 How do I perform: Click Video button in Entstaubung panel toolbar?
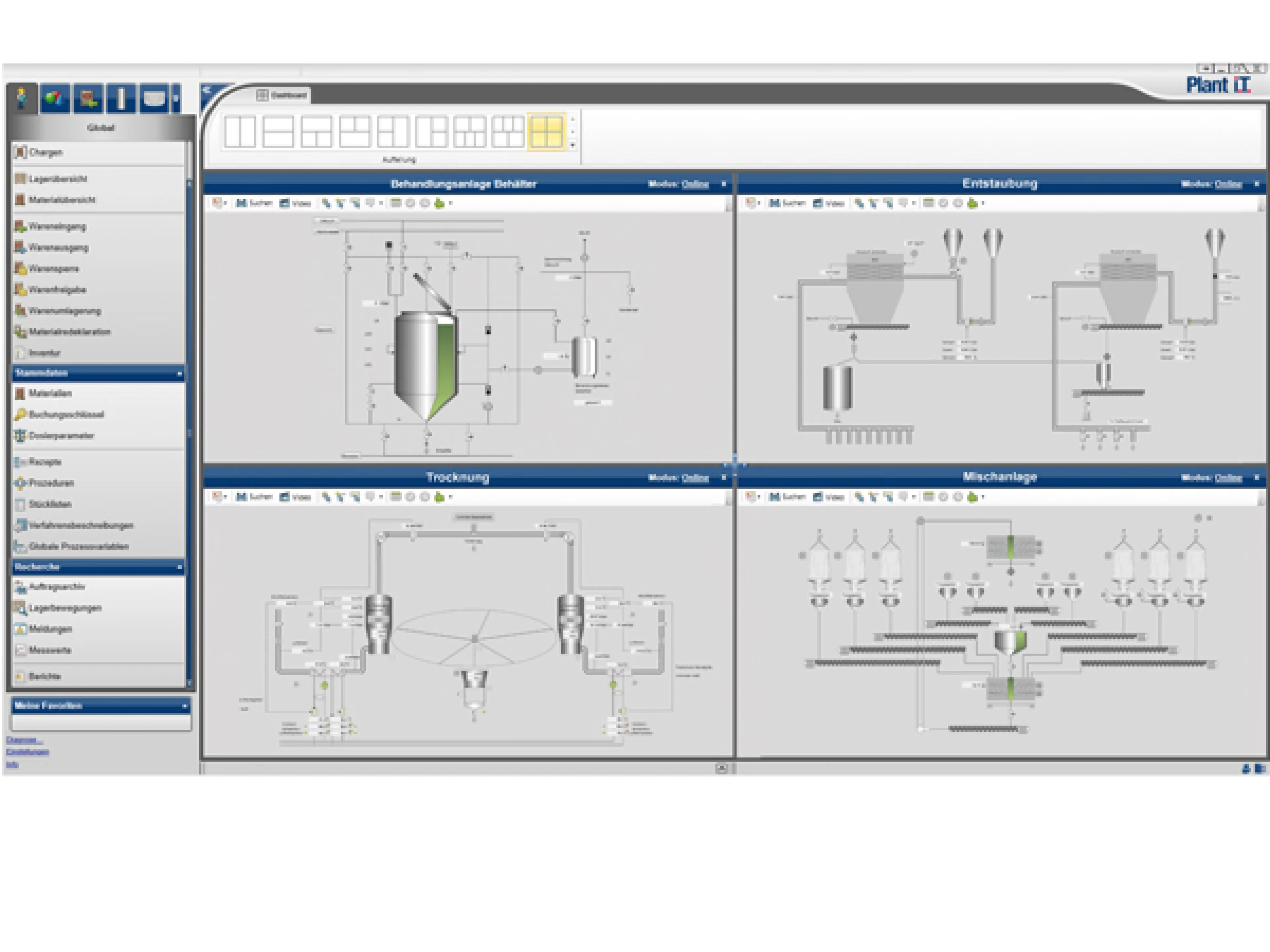coord(828,203)
